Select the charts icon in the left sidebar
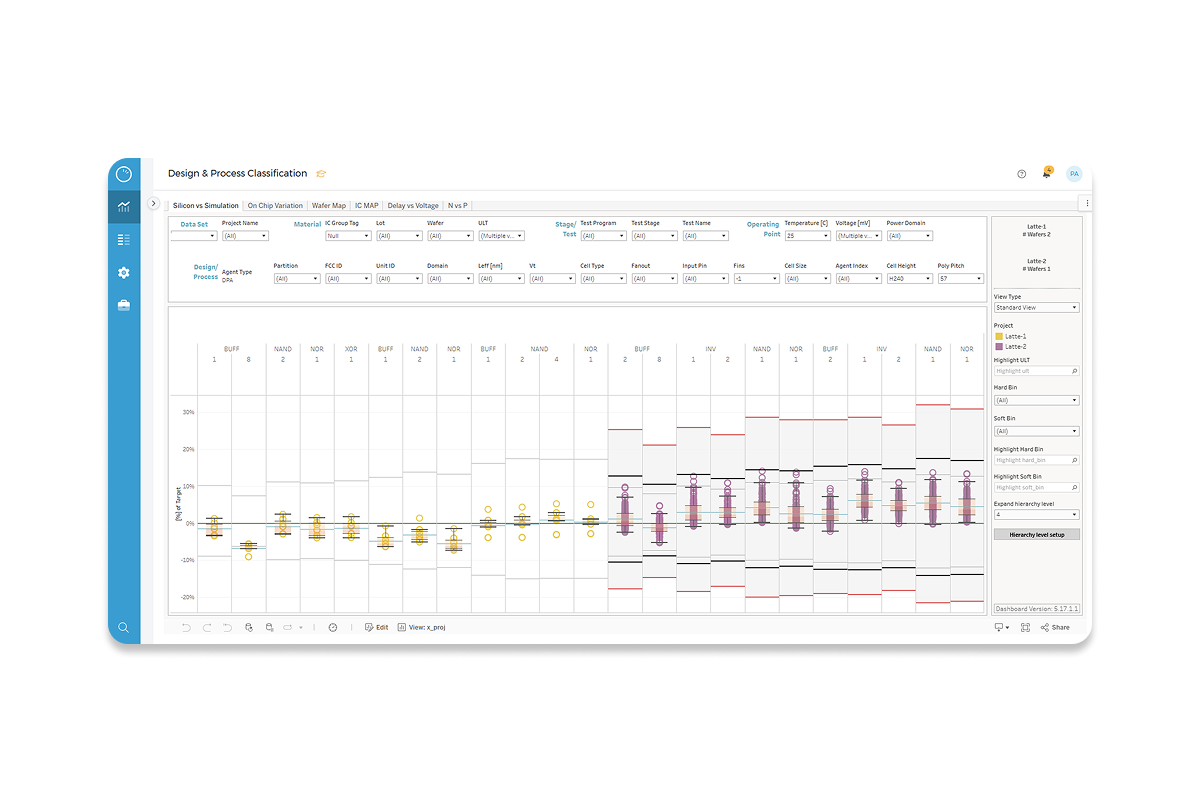The width and height of the screenshot is (1200, 800). coord(123,207)
